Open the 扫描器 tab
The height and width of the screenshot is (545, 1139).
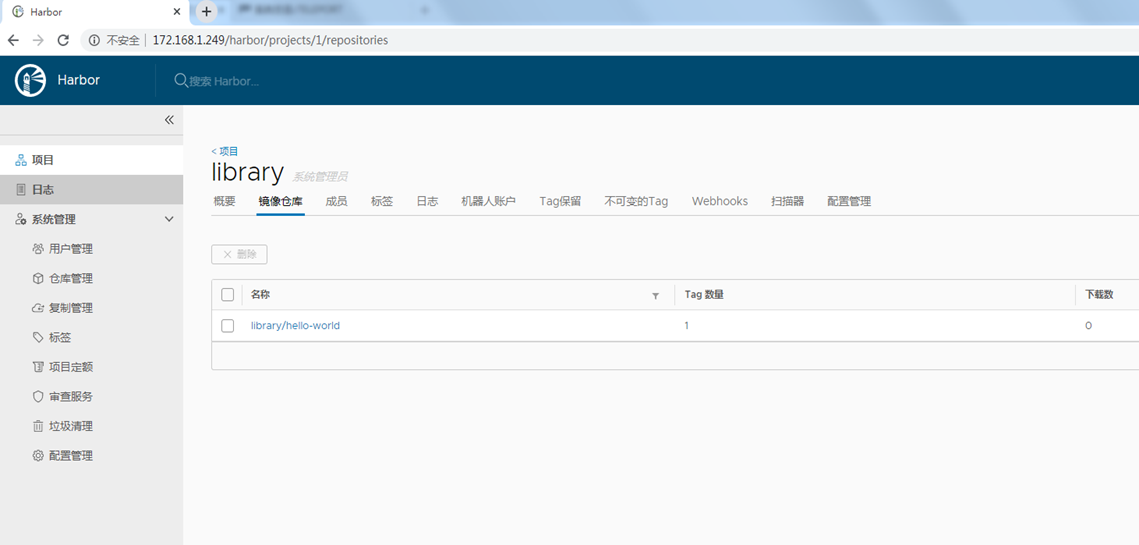787,201
